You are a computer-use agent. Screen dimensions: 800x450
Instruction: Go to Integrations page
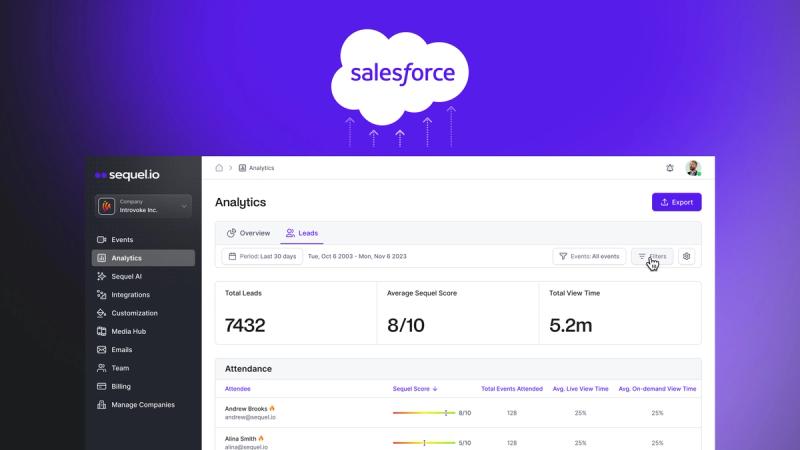click(143, 294)
